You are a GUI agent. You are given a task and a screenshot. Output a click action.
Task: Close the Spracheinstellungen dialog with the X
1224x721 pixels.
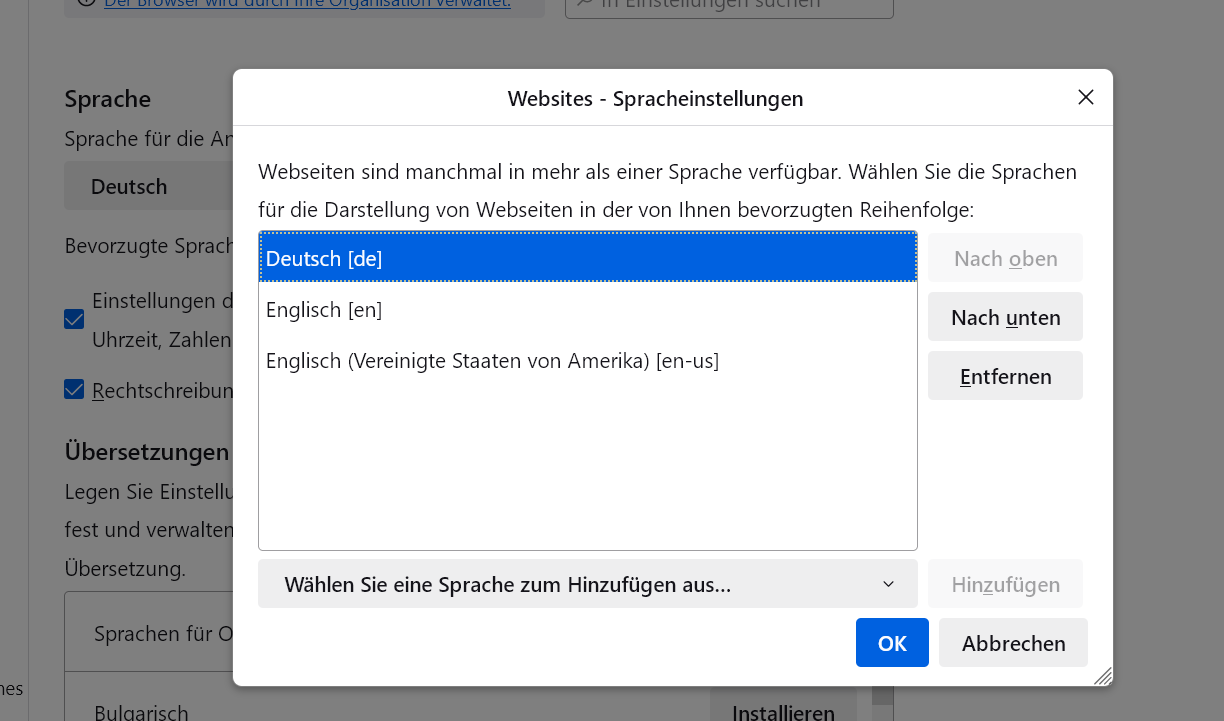pos(1086,97)
